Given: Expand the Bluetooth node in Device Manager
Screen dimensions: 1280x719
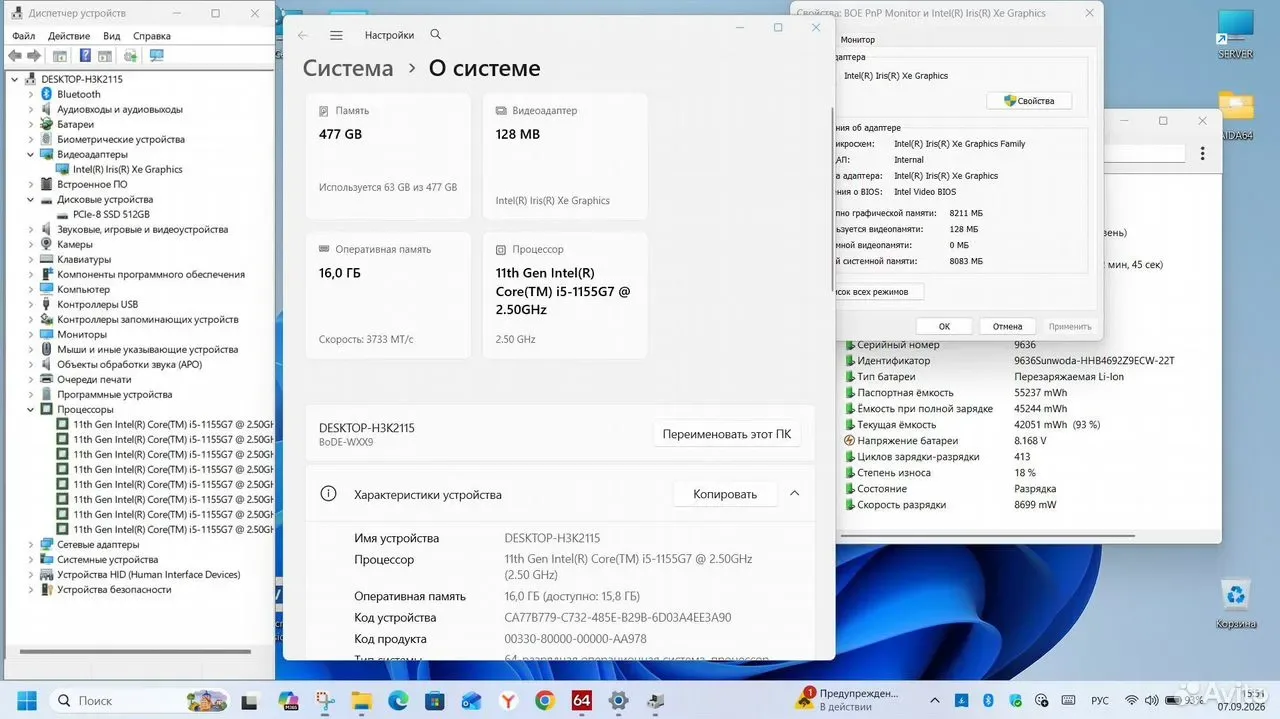Looking at the screenshot, I should (x=31, y=94).
